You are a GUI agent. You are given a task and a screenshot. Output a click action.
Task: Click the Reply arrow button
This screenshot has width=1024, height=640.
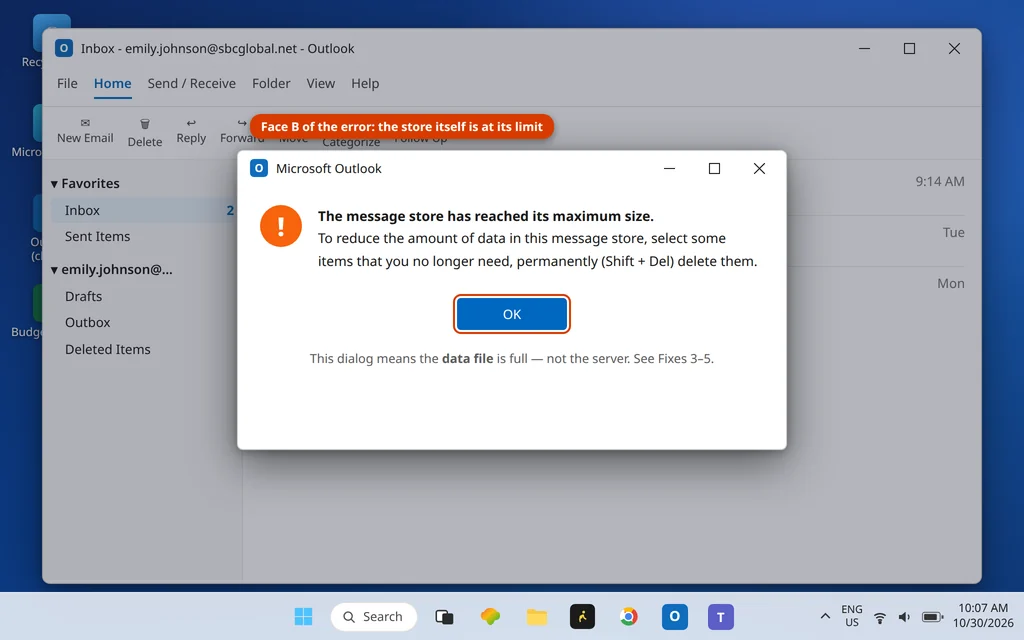pyautogui.click(x=191, y=131)
